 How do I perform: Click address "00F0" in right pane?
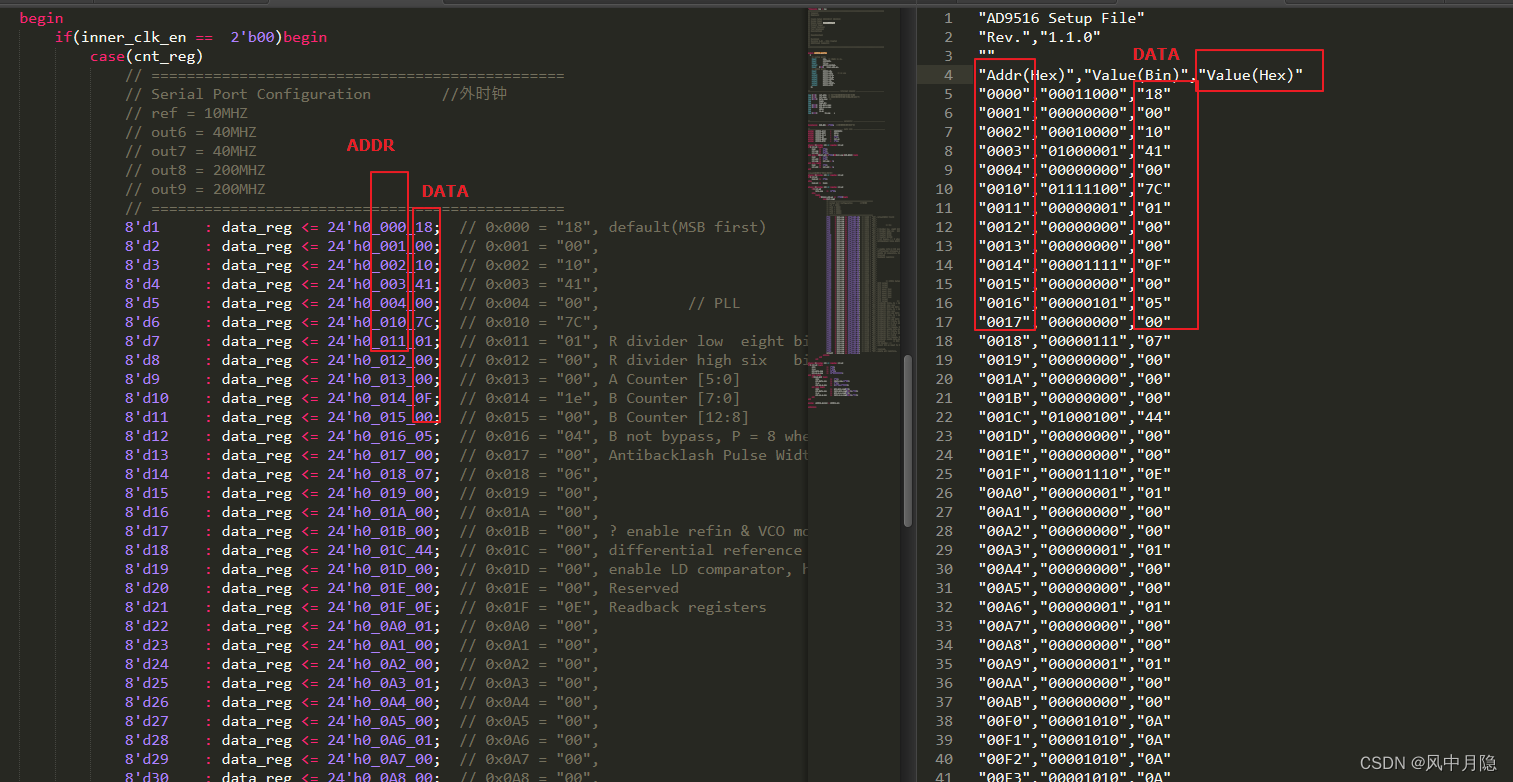click(x=1004, y=721)
